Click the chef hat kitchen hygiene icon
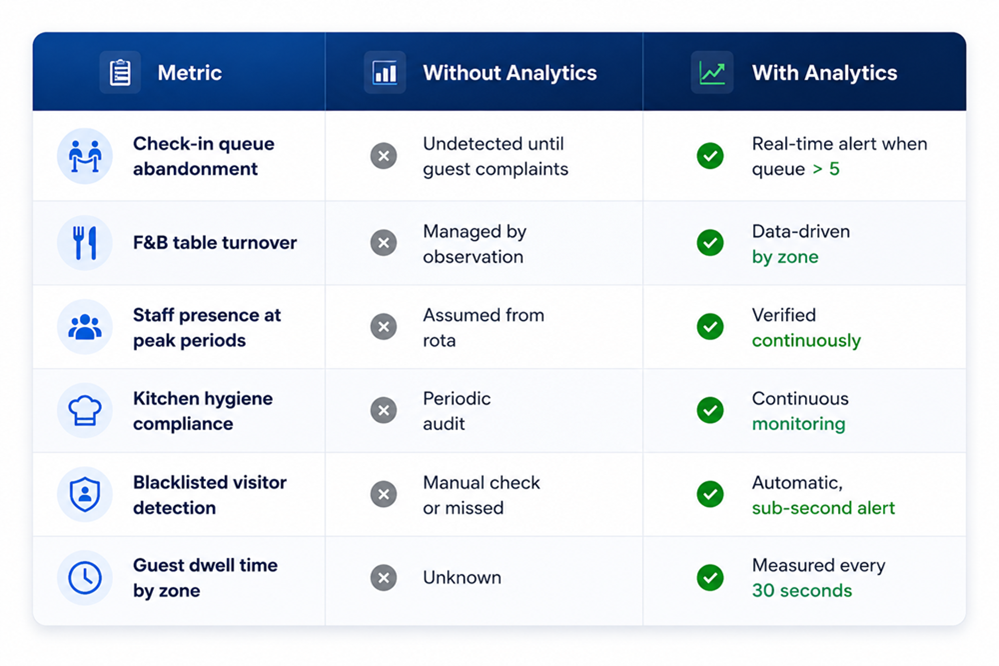Screen dimensions: 999x666 tap(85, 410)
